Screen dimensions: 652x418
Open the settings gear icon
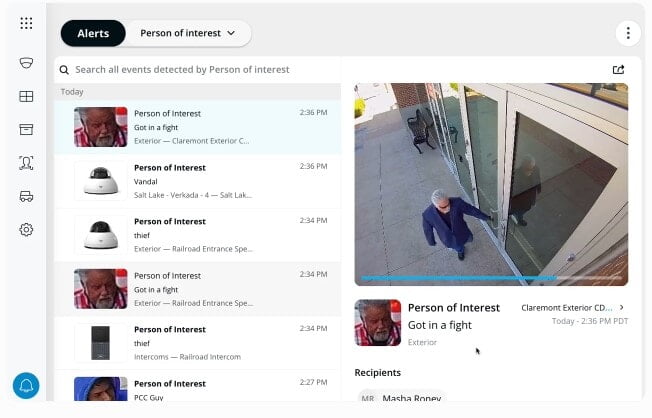26,230
